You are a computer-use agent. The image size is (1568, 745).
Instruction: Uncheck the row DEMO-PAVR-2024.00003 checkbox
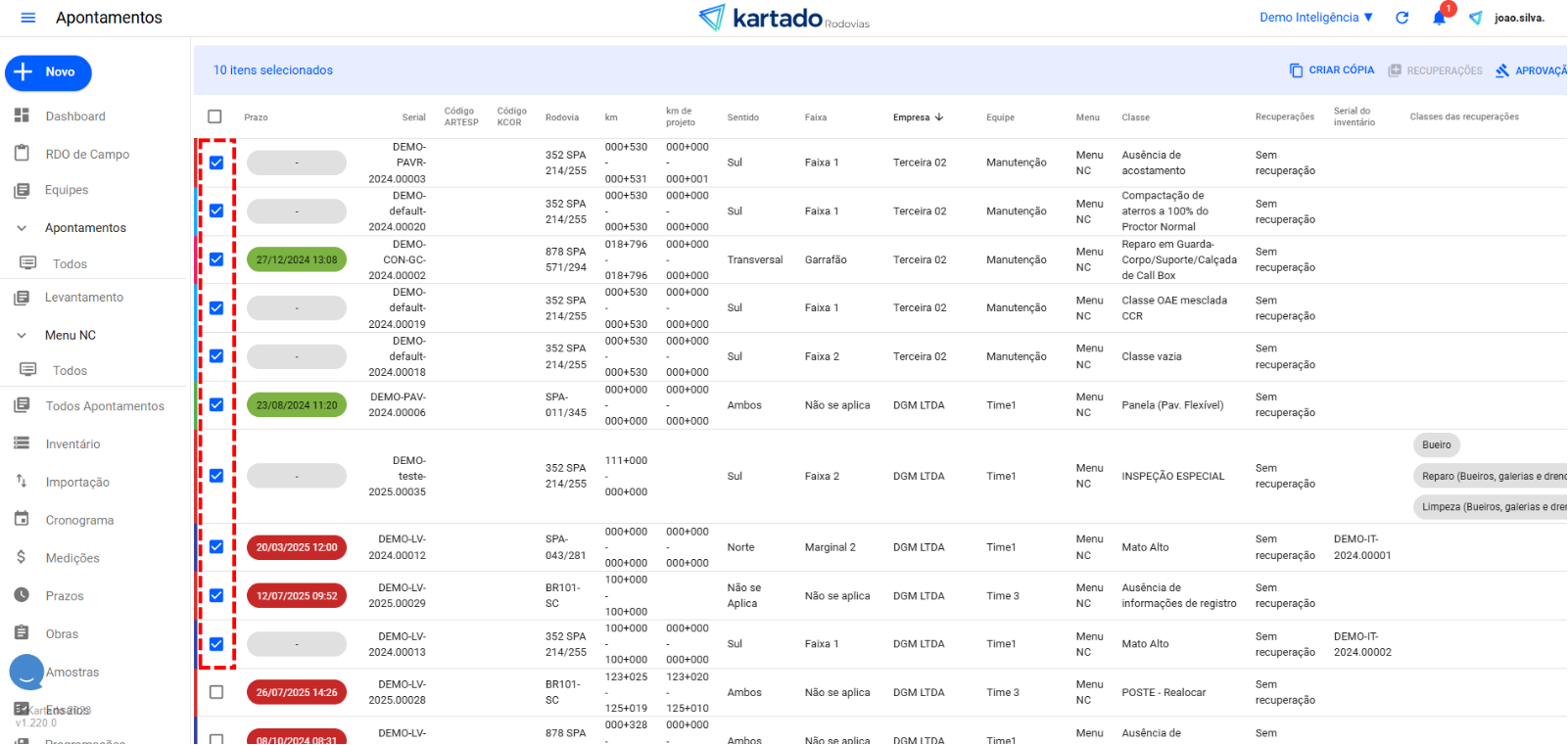point(216,163)
